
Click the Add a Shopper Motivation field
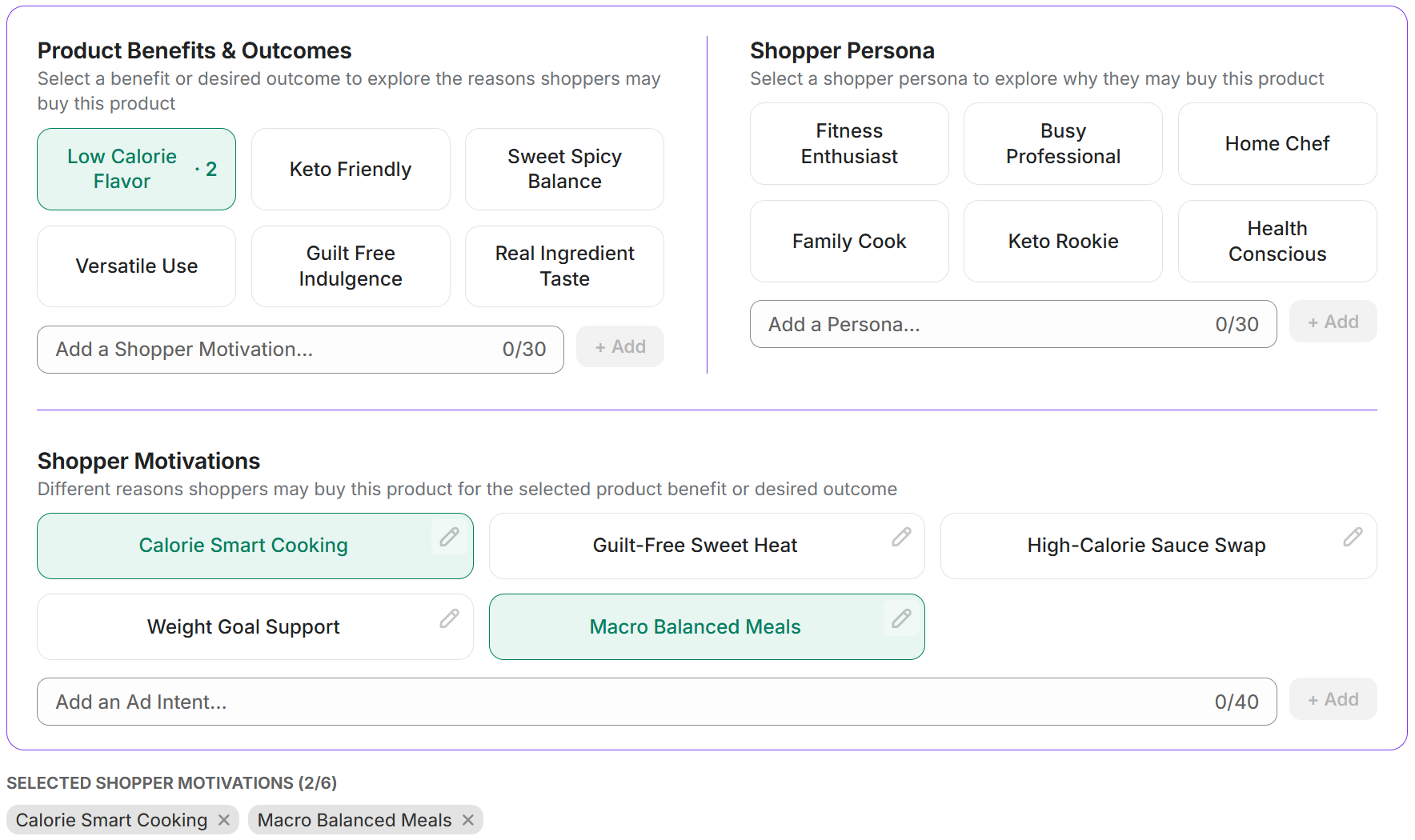pos(300,350)
